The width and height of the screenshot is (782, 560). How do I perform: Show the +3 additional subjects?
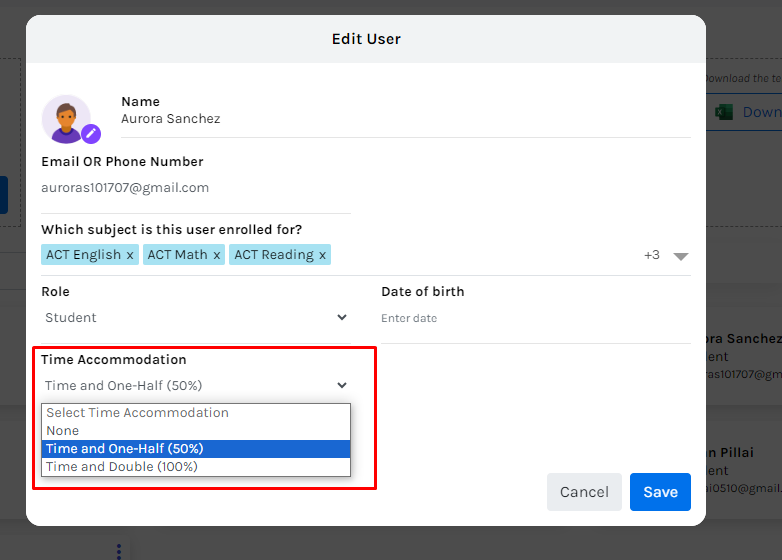[x=651, y=255]
